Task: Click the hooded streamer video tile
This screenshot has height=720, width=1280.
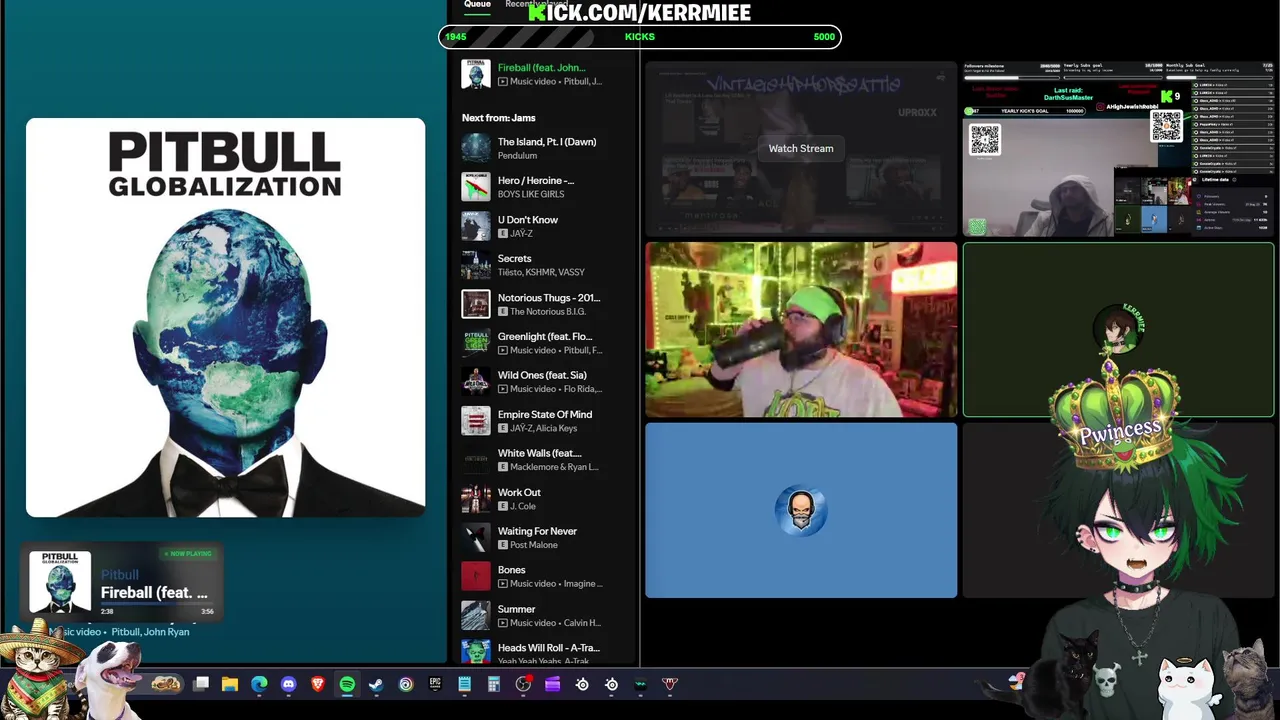Action: click(x=1119, y=149)
